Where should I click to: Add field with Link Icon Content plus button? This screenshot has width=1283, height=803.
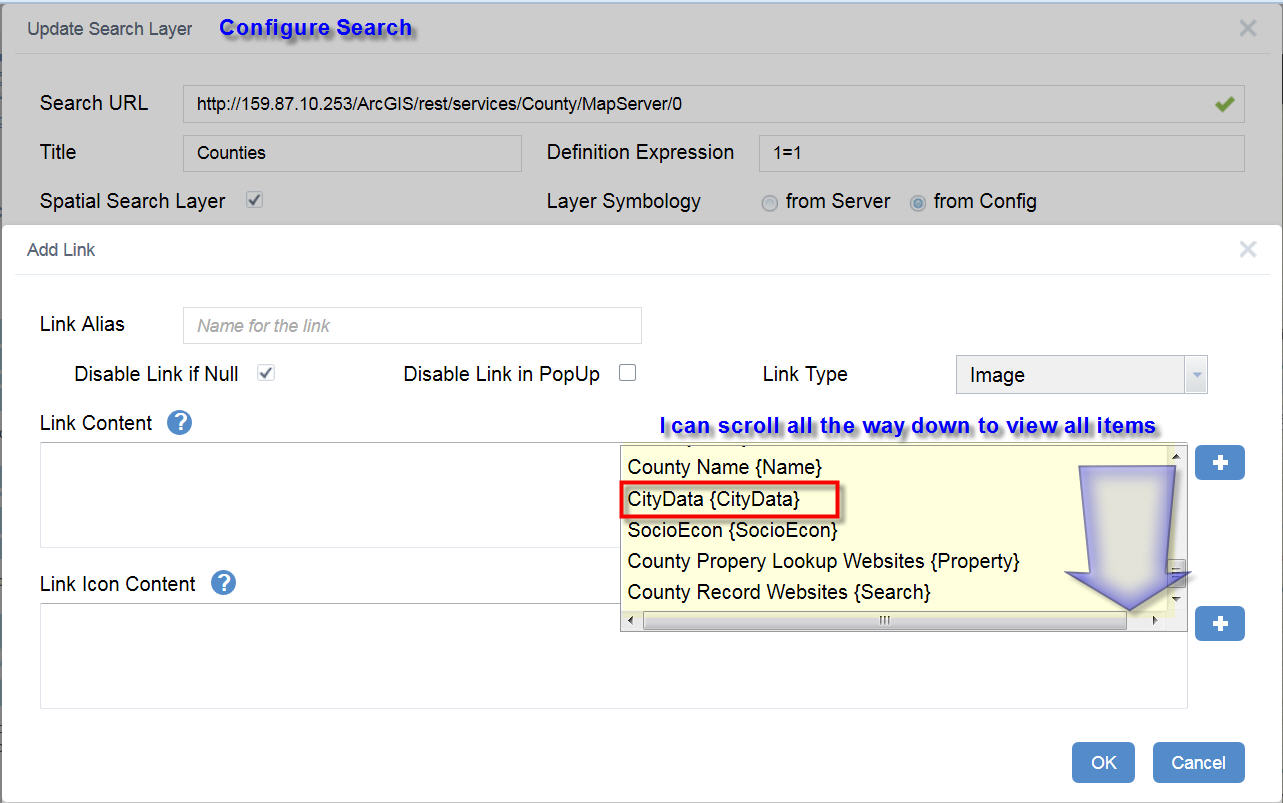point(1219,623)
